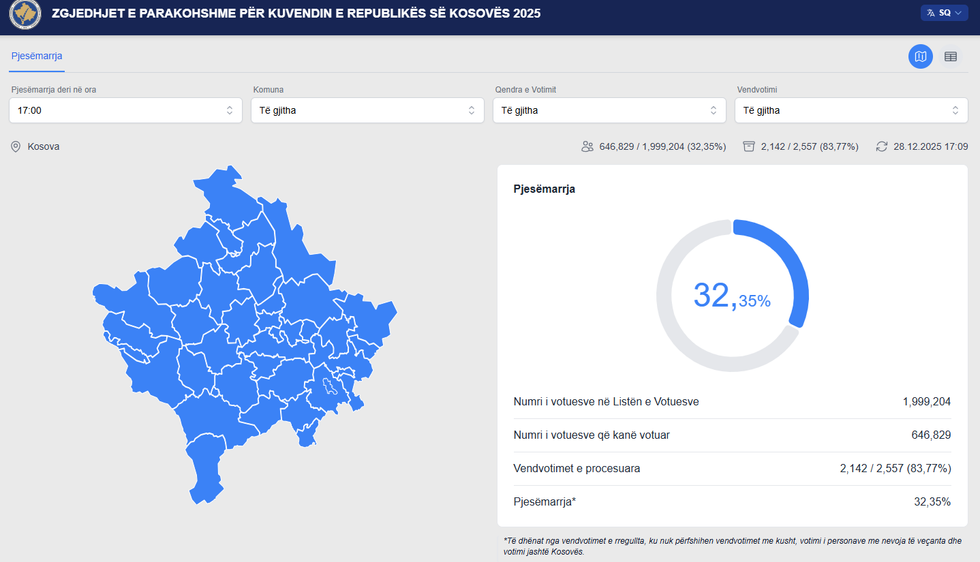
Task: Click the Vendvotimet e procesuara row
Action: [732, 468]
